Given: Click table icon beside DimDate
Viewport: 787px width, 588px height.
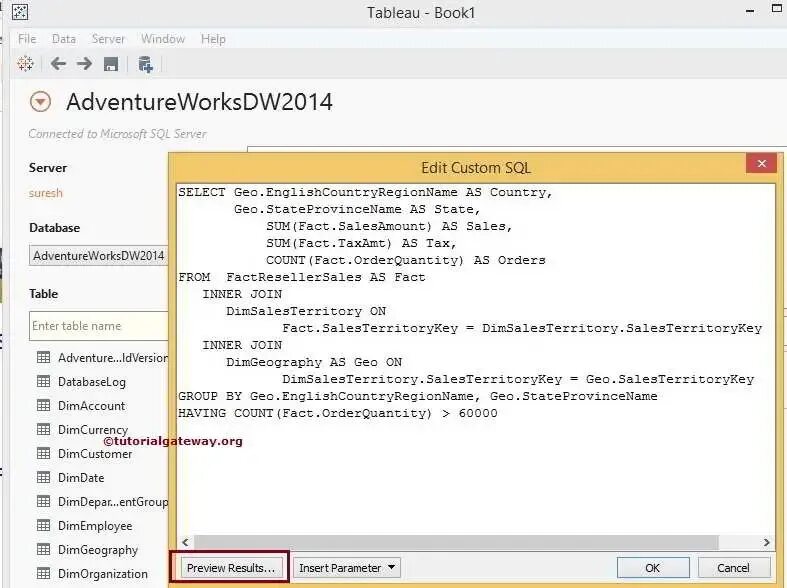Looking at the screenshot, I should click(x=44, y=477).
